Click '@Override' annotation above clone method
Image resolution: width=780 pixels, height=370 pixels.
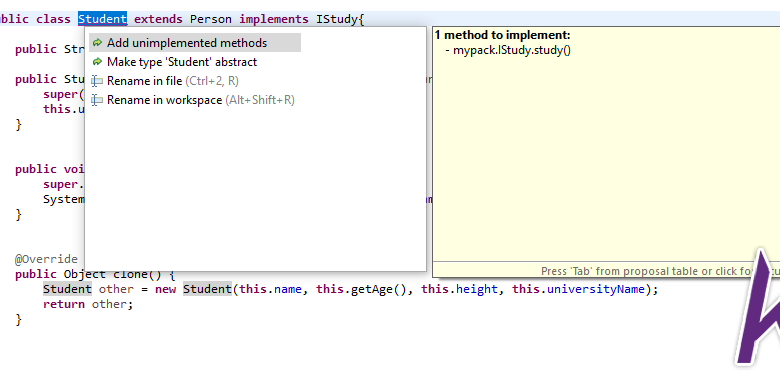(46, 259)
